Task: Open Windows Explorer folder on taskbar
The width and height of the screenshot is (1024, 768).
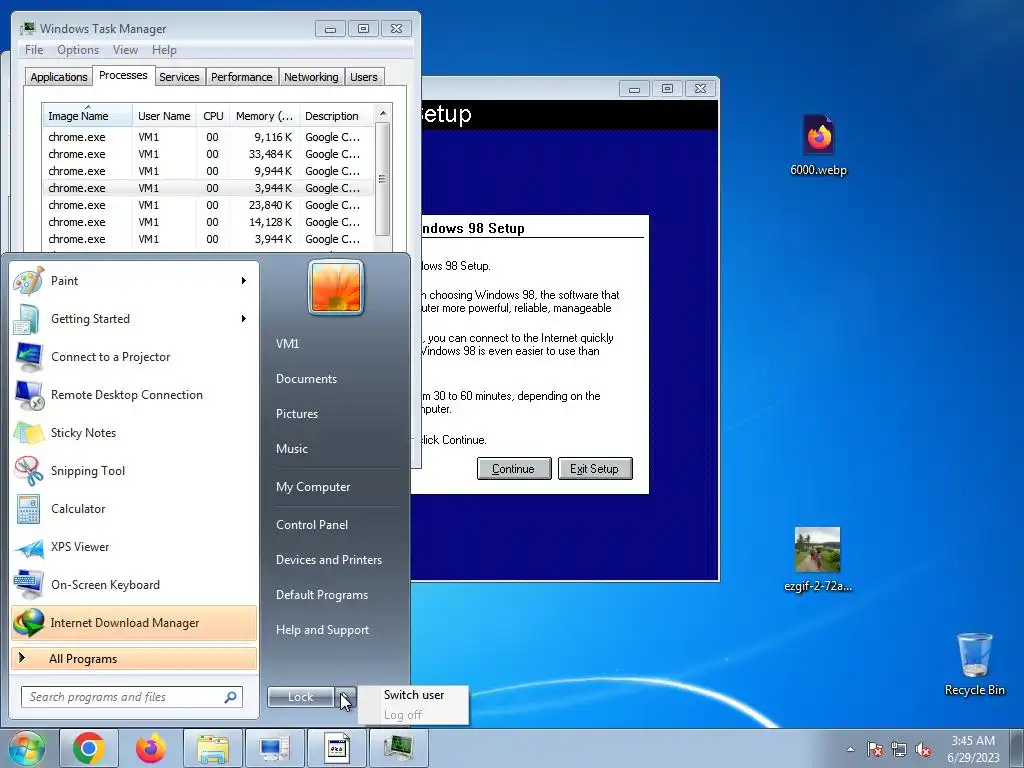Action: point(213,748)
